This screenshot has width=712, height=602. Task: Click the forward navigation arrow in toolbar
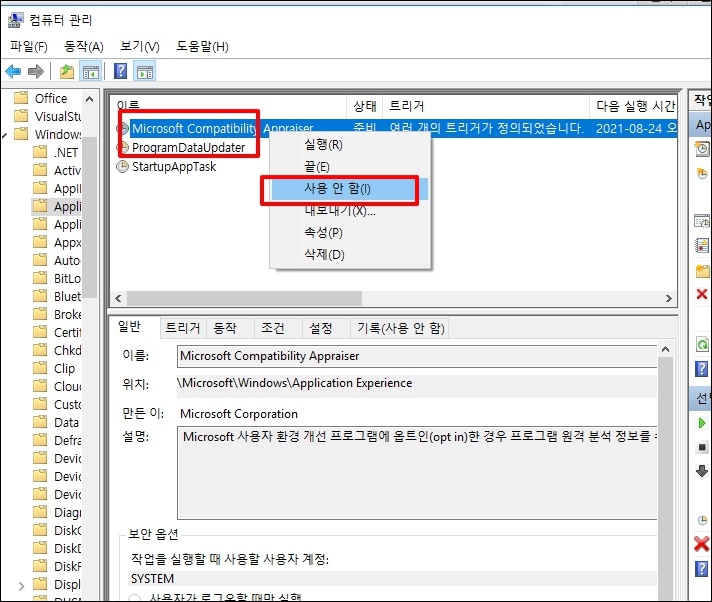coord(36,71)
